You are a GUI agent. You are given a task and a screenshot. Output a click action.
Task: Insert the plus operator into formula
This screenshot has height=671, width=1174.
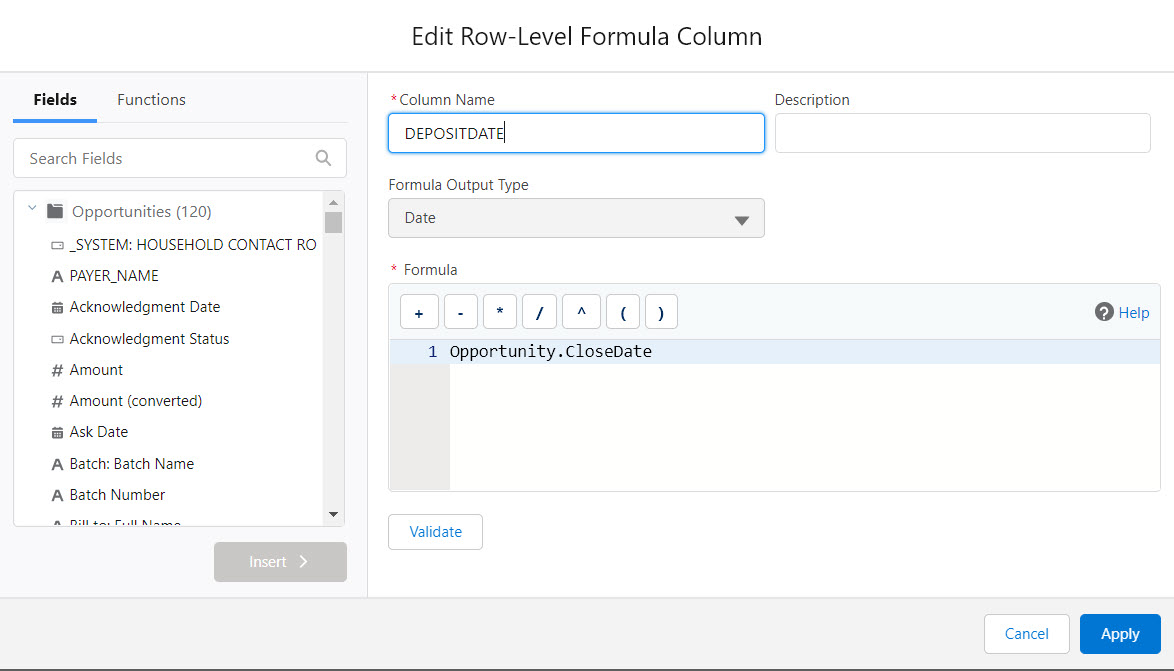[419, 312]
